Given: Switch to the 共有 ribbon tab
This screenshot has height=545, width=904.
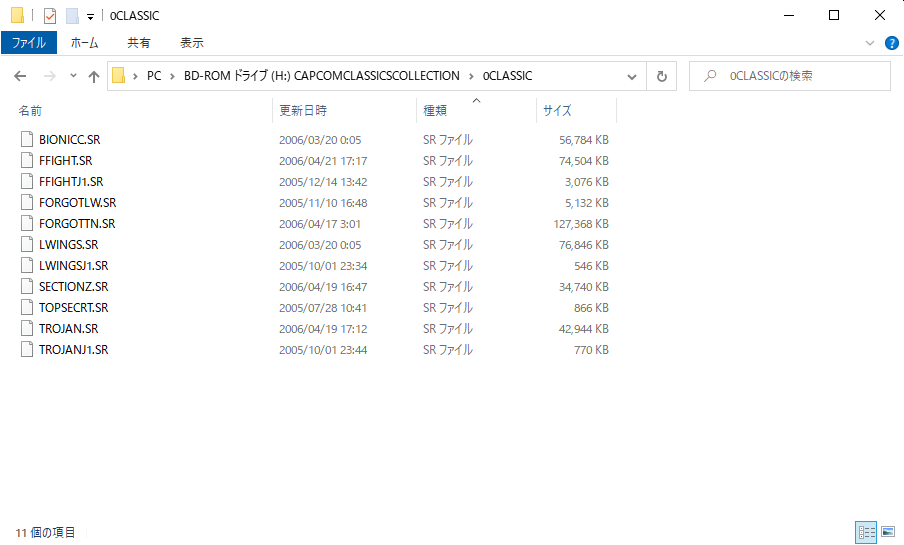Looking at the screenshot, I should tap(138, 43).
